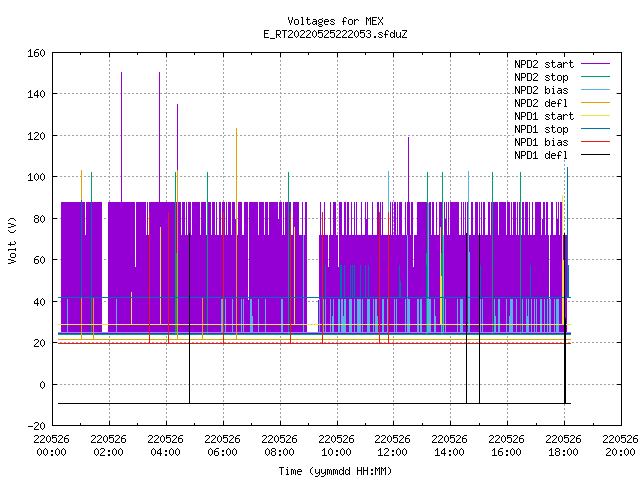Click the NPD2 stop legend label
The height and width of the screenshot is (480, 640).
541,77
